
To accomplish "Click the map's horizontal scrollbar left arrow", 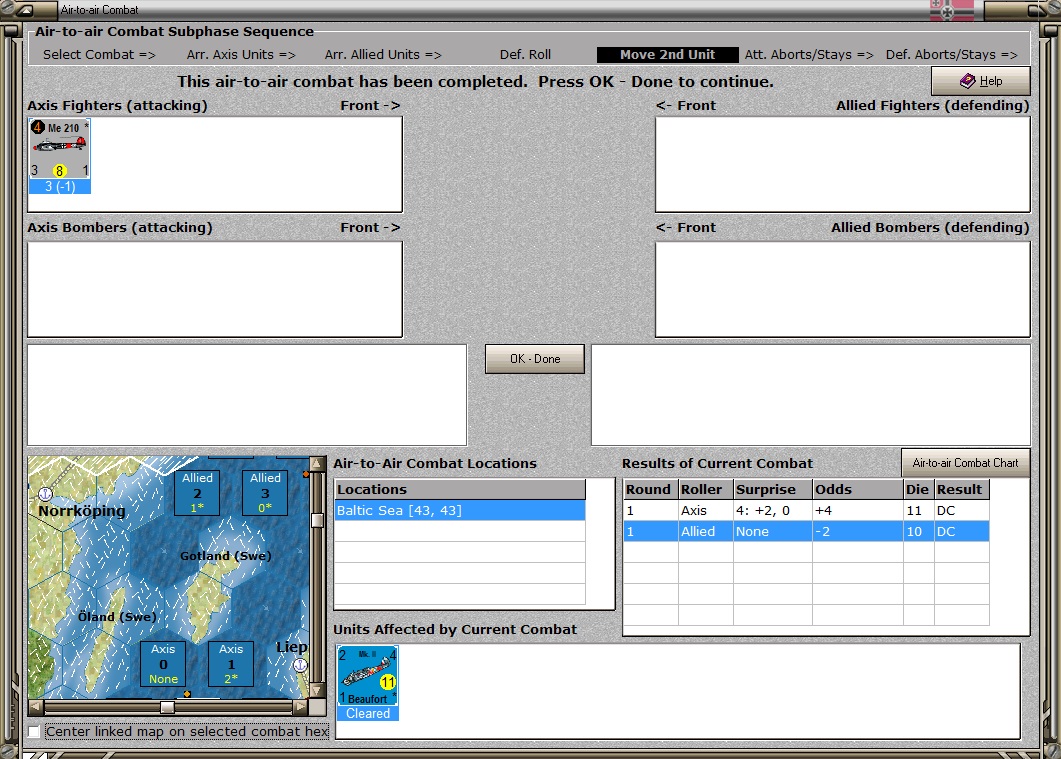I will click(x=36, y=707).
